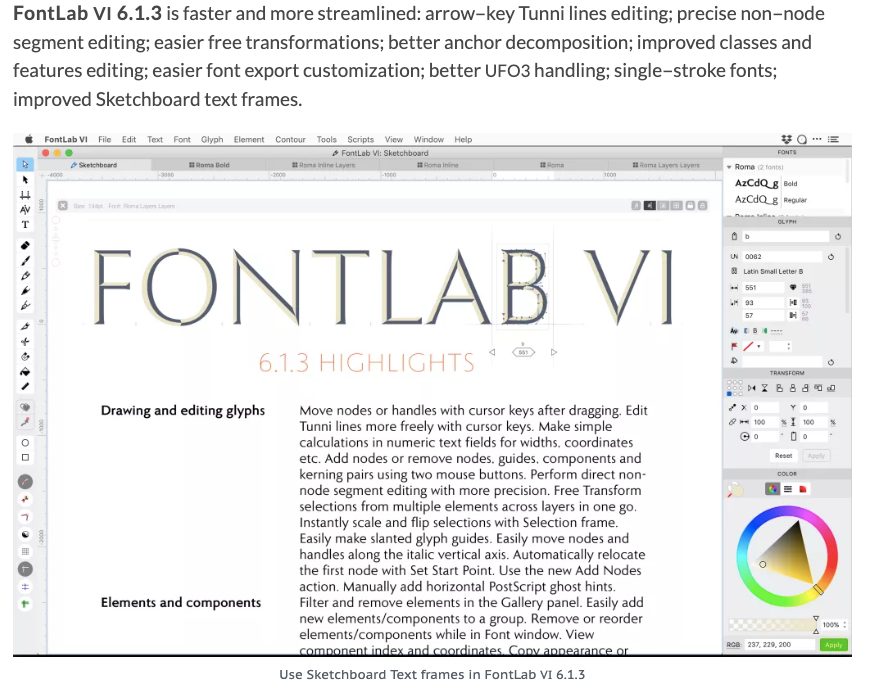
Task: Select the Pencil tool
Action: [x=25, y=275]
